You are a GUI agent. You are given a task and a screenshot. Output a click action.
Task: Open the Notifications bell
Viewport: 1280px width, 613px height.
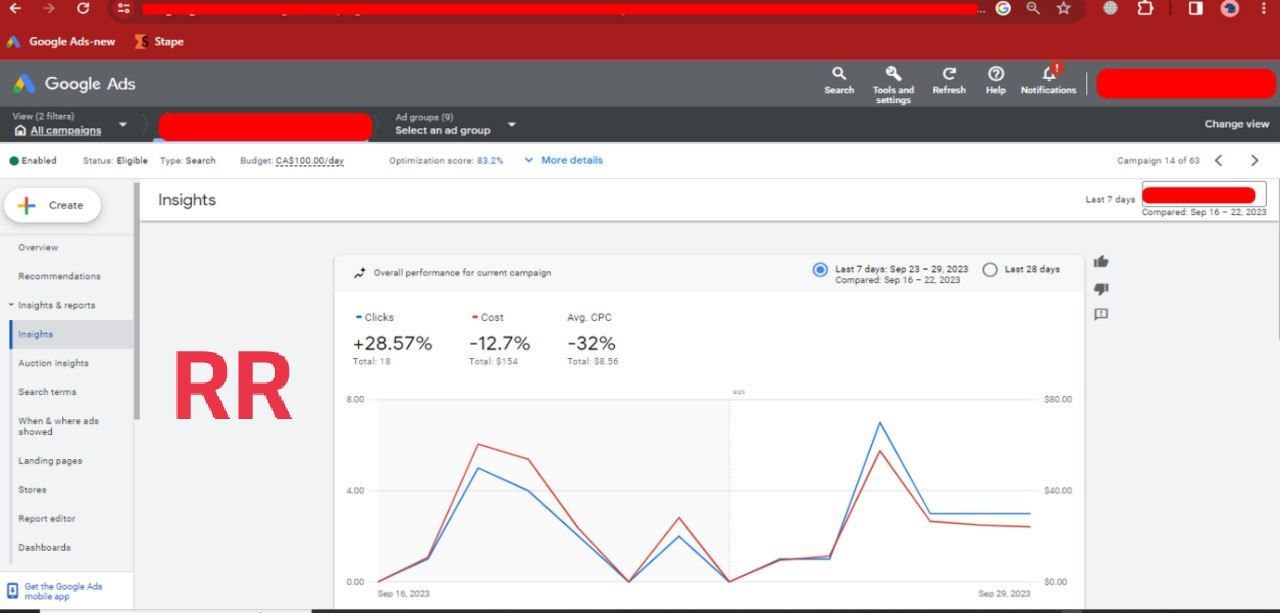[x=1048, y=74]
